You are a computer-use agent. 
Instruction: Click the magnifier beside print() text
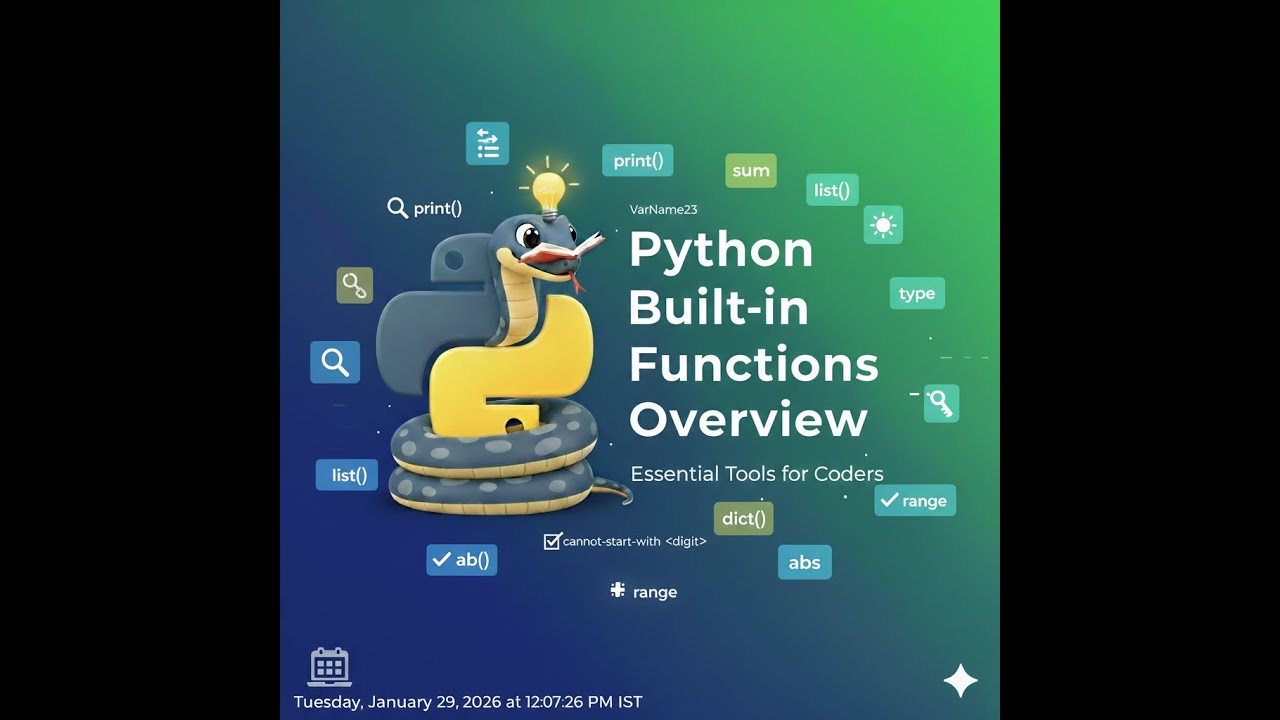397,208
